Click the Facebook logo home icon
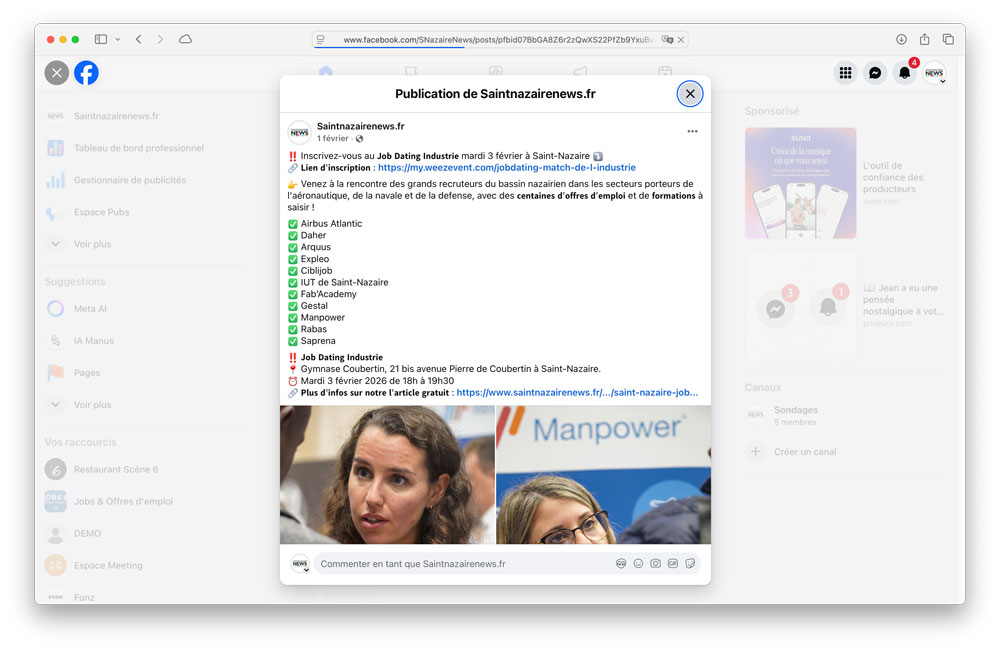 [87, 73]
